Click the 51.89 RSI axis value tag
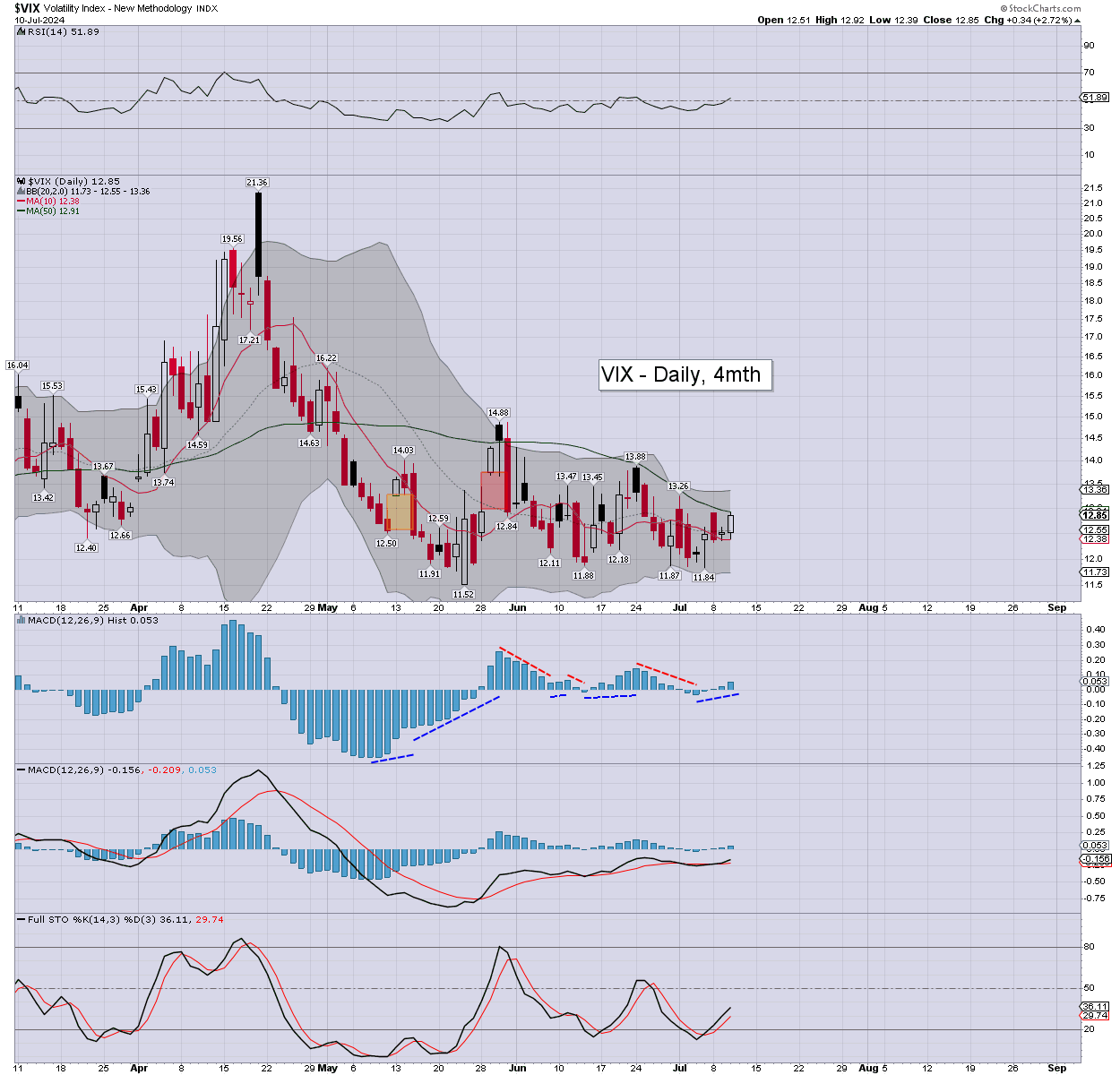The width and height of the screenshot is (1120, 1075). 1095,97
